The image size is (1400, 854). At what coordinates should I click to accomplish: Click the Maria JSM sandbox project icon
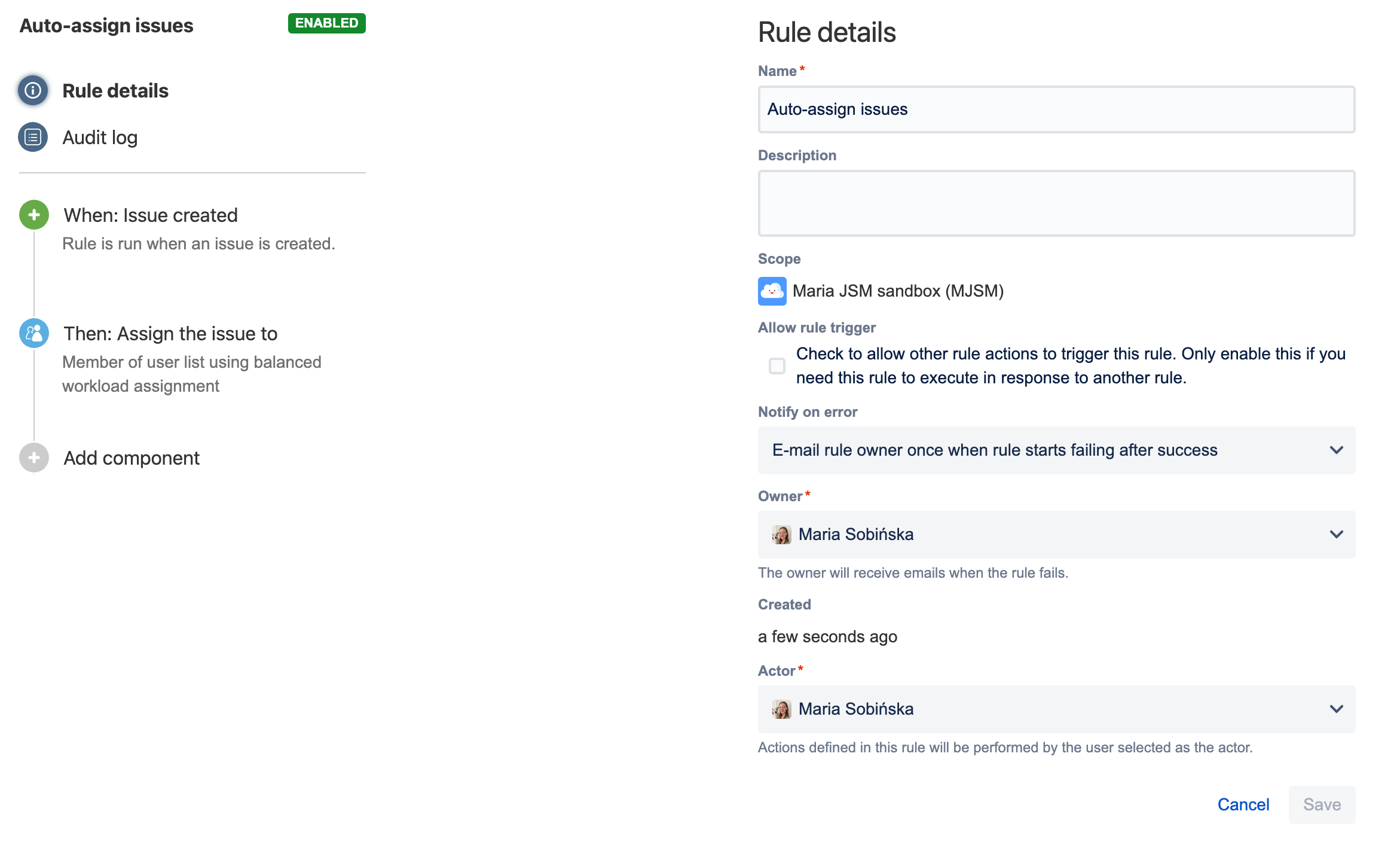[x=772, y=291]
